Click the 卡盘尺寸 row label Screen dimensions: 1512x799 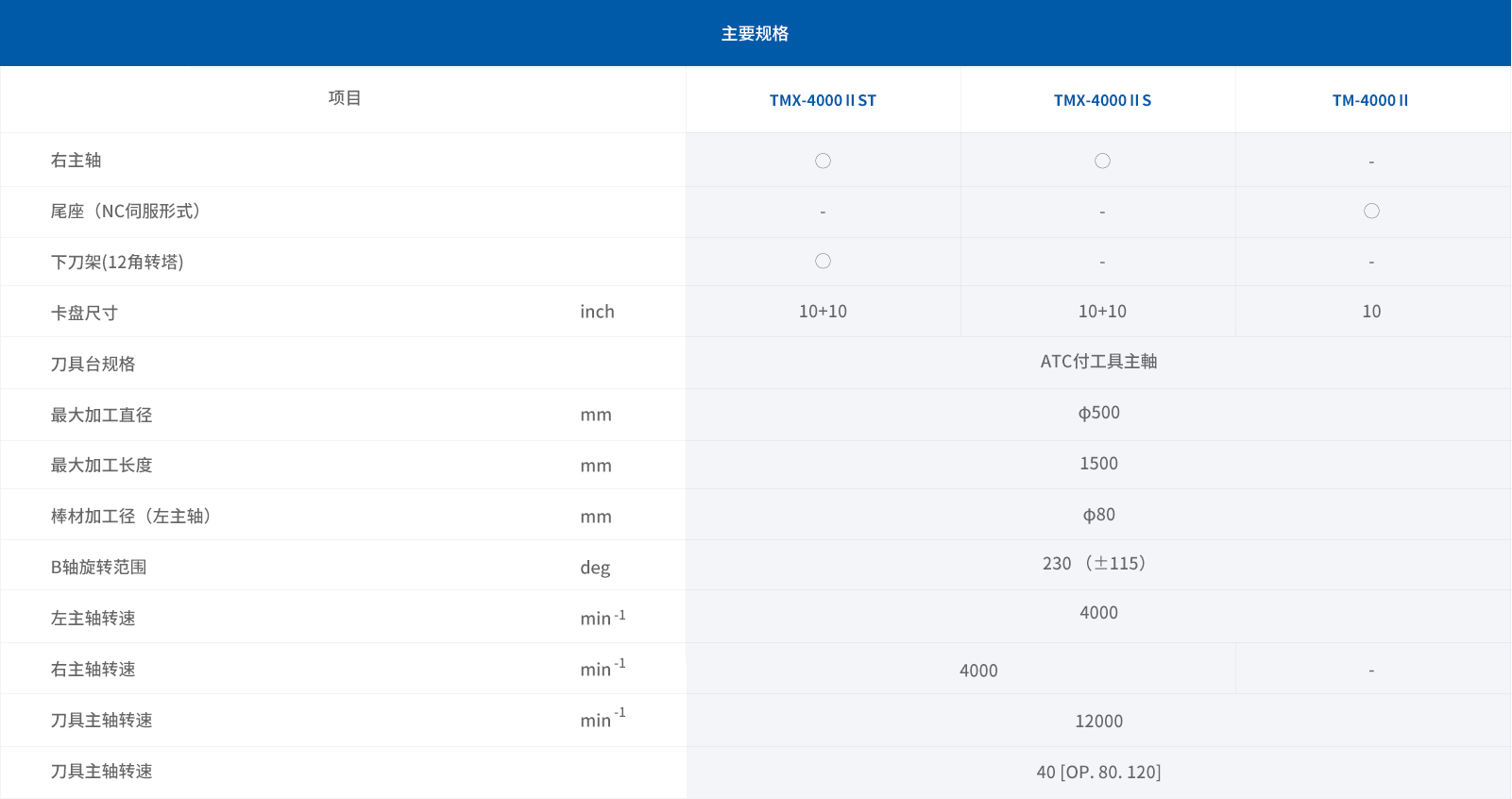[84, 313]
